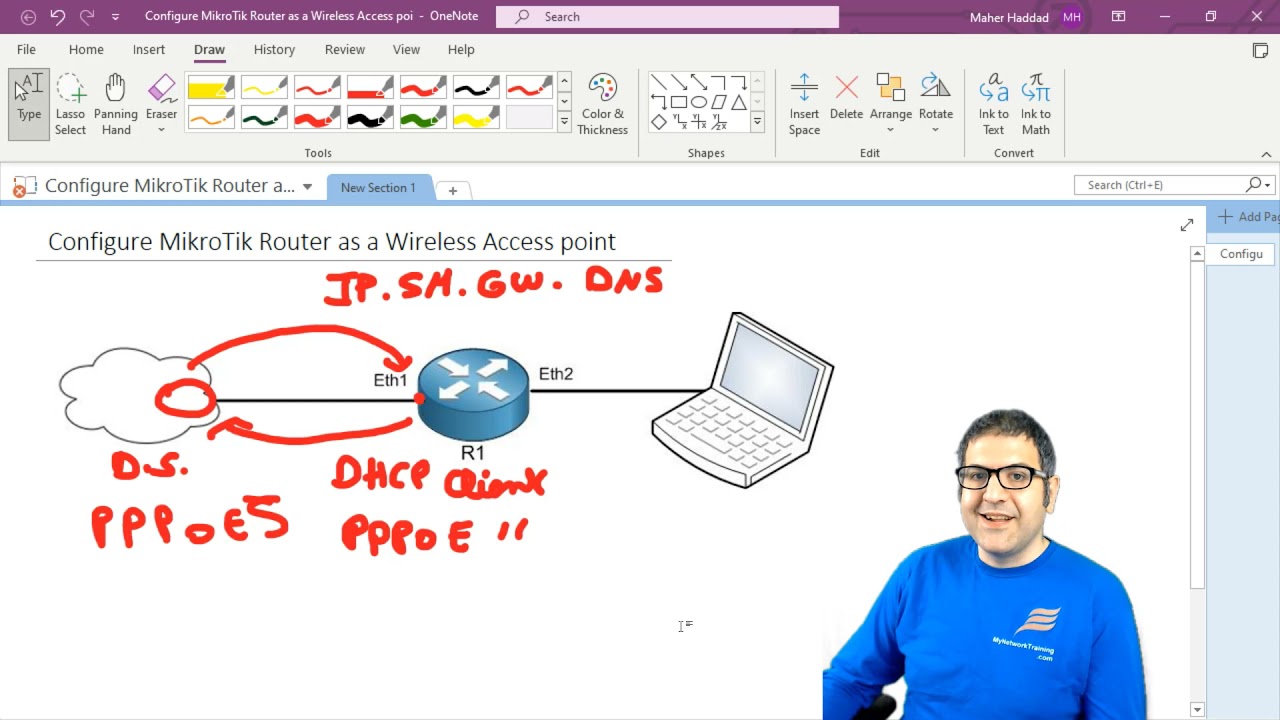Click the Undo button

[57, 17]
